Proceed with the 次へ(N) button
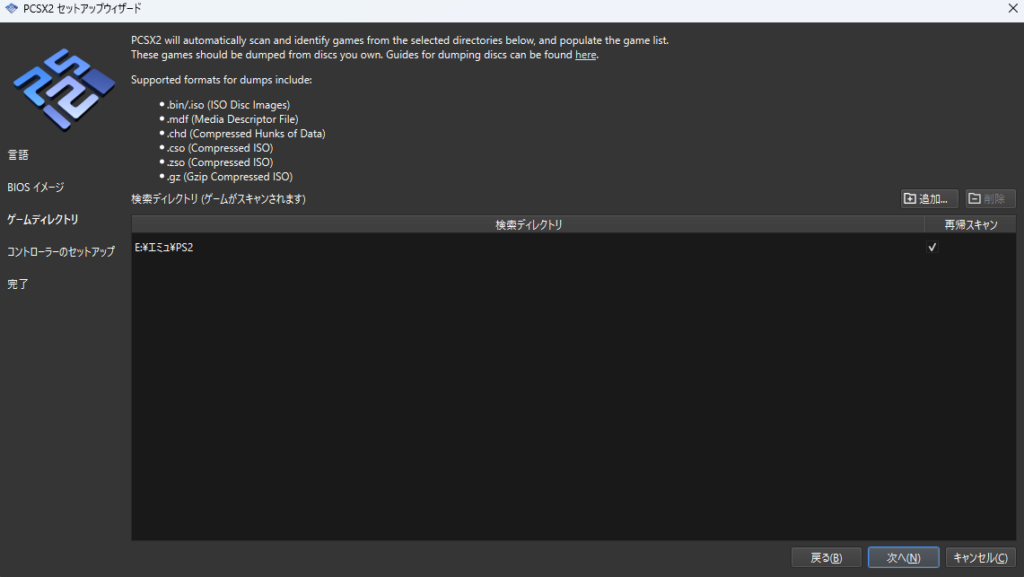 point(903,557)
